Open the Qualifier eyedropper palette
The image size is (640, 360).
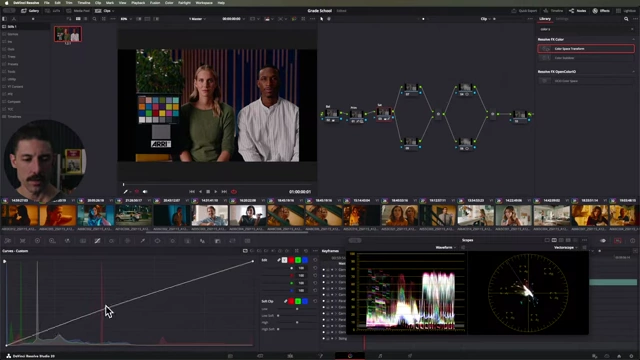click(x=142, y=241)
